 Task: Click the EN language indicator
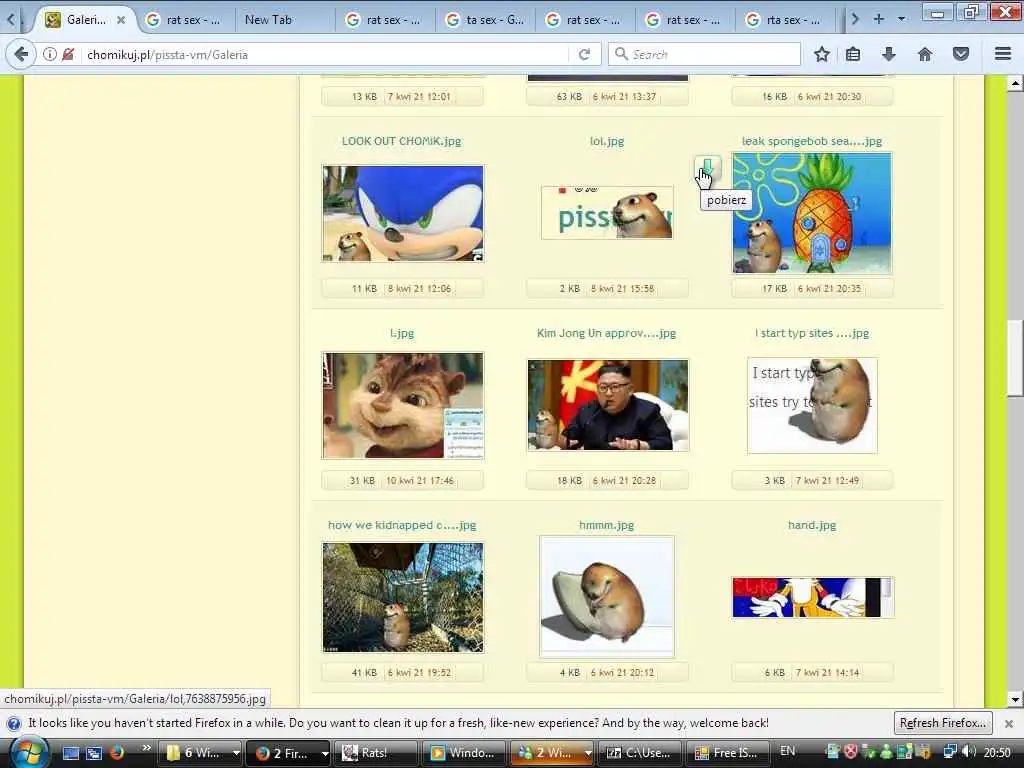point(788,751)
